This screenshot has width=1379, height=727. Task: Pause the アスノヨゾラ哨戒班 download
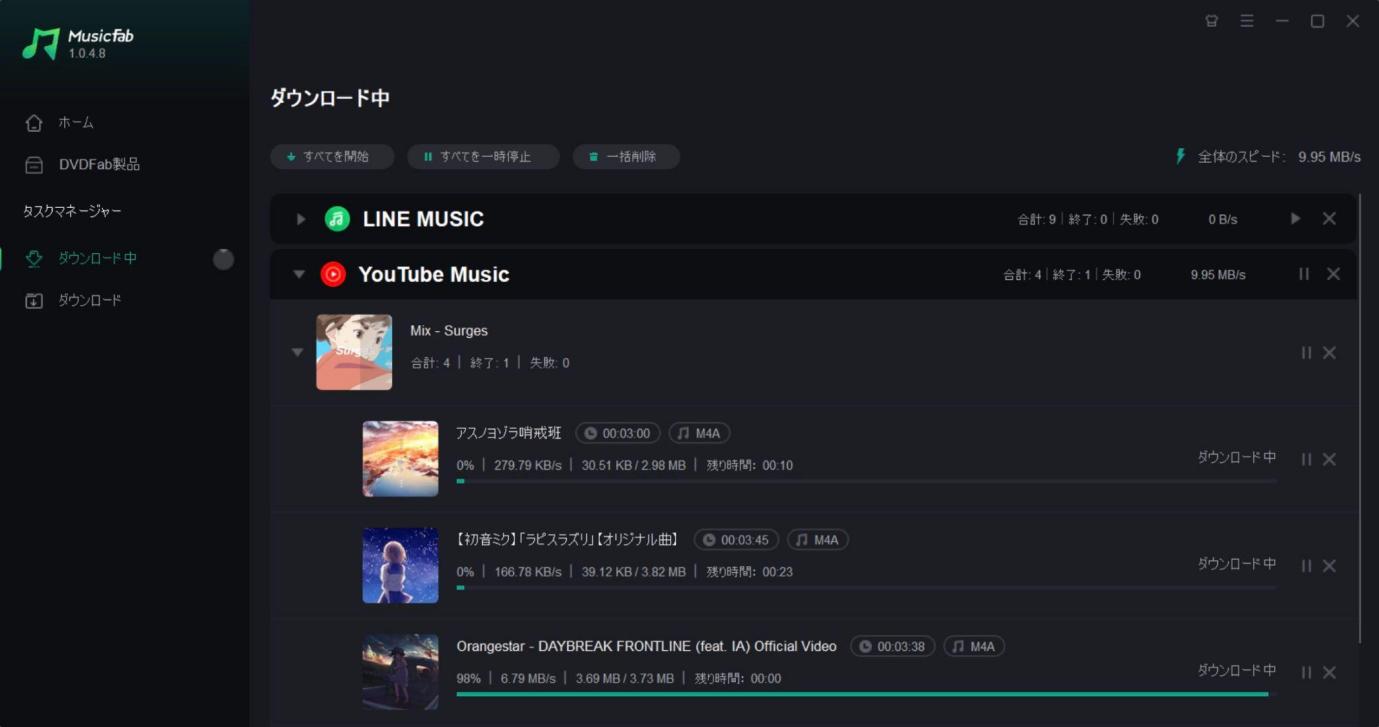(x=1306, y=459)
